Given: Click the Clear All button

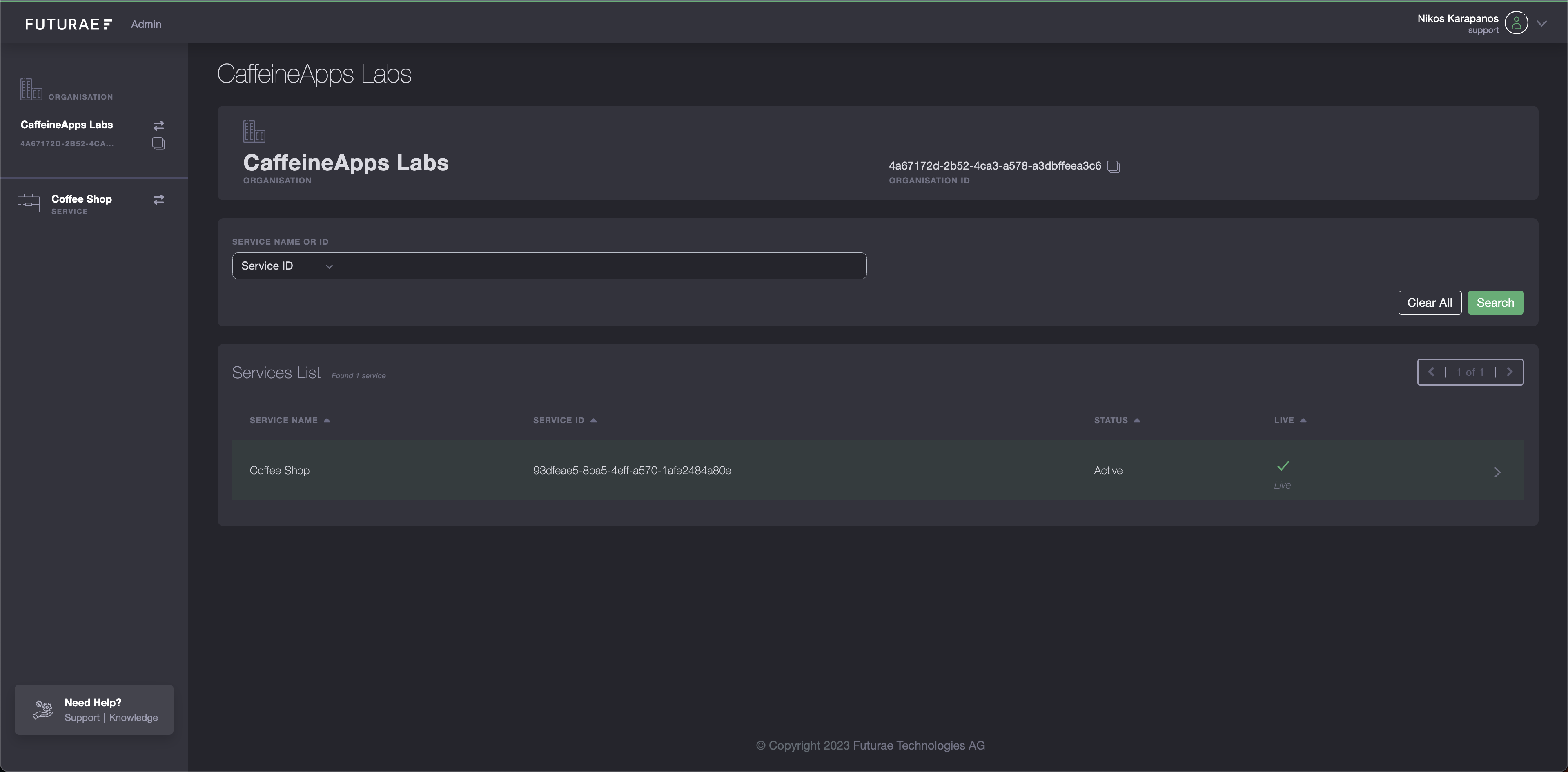Looking at the screenshot, I should [x=1430, y=303].
